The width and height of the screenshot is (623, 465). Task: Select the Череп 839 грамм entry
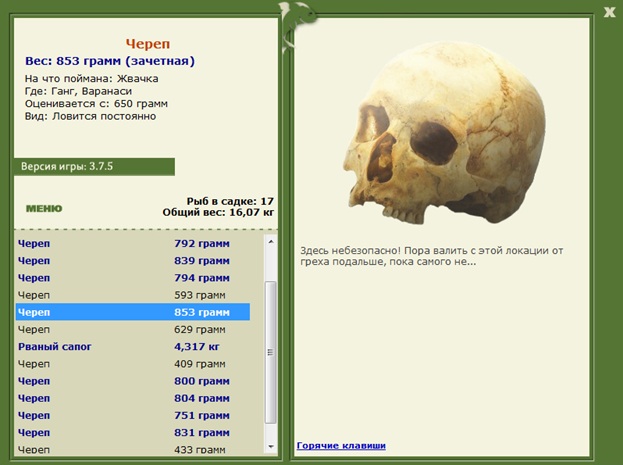[x=133, y=261]
